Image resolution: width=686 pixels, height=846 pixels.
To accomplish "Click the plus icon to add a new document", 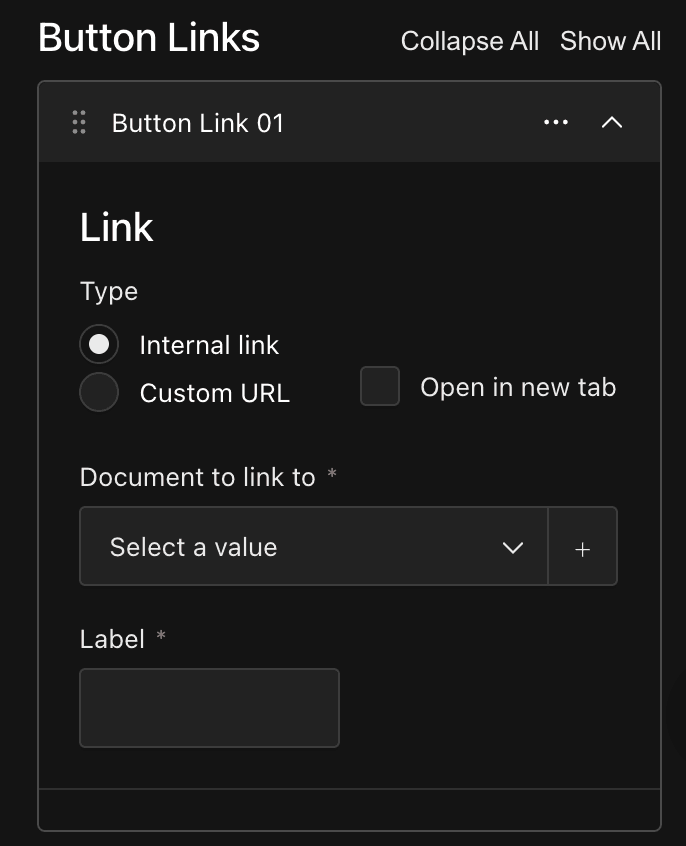I will pos(582,547).
